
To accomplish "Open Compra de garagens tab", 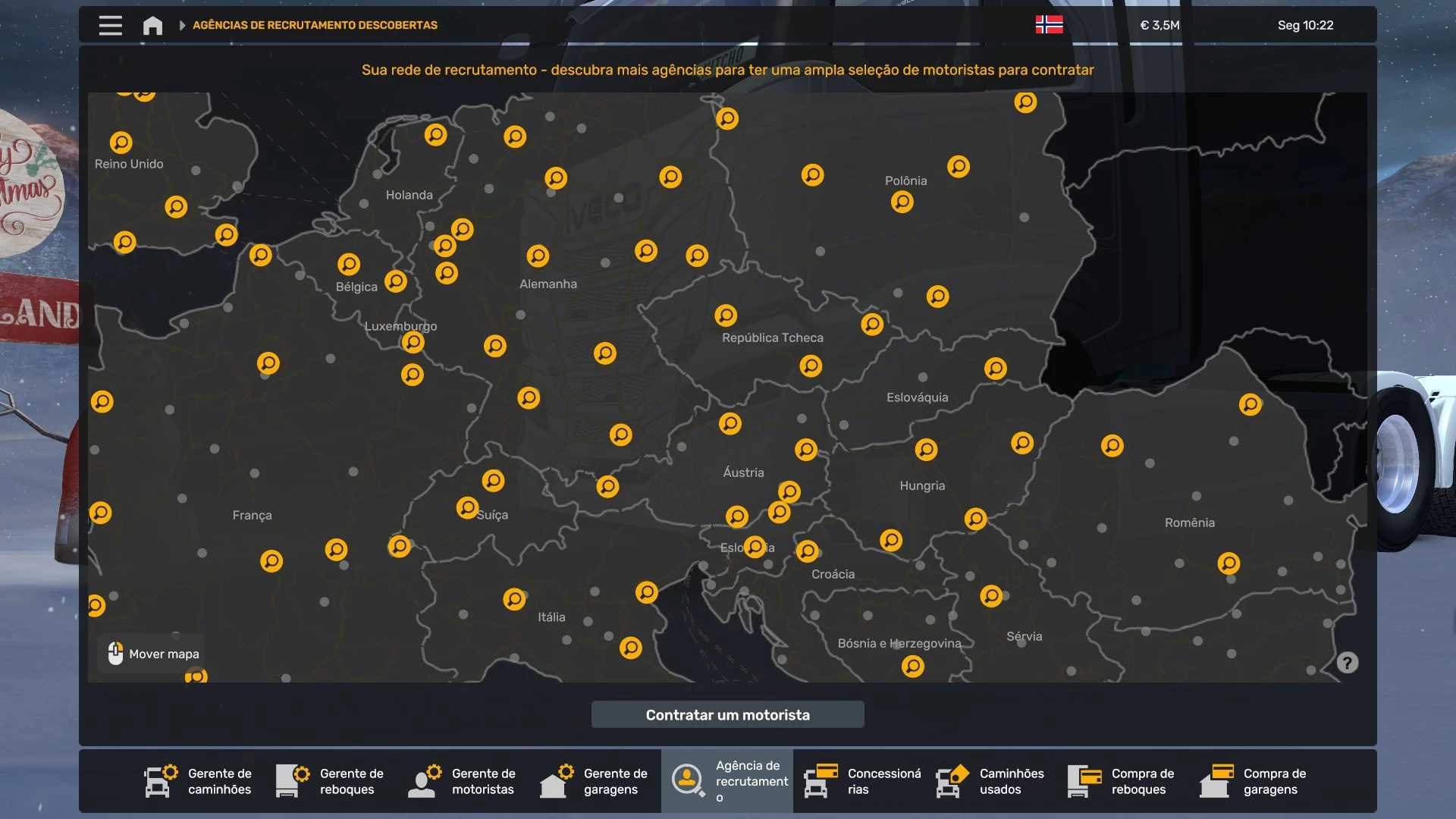I will click(x=1254, y=781).
